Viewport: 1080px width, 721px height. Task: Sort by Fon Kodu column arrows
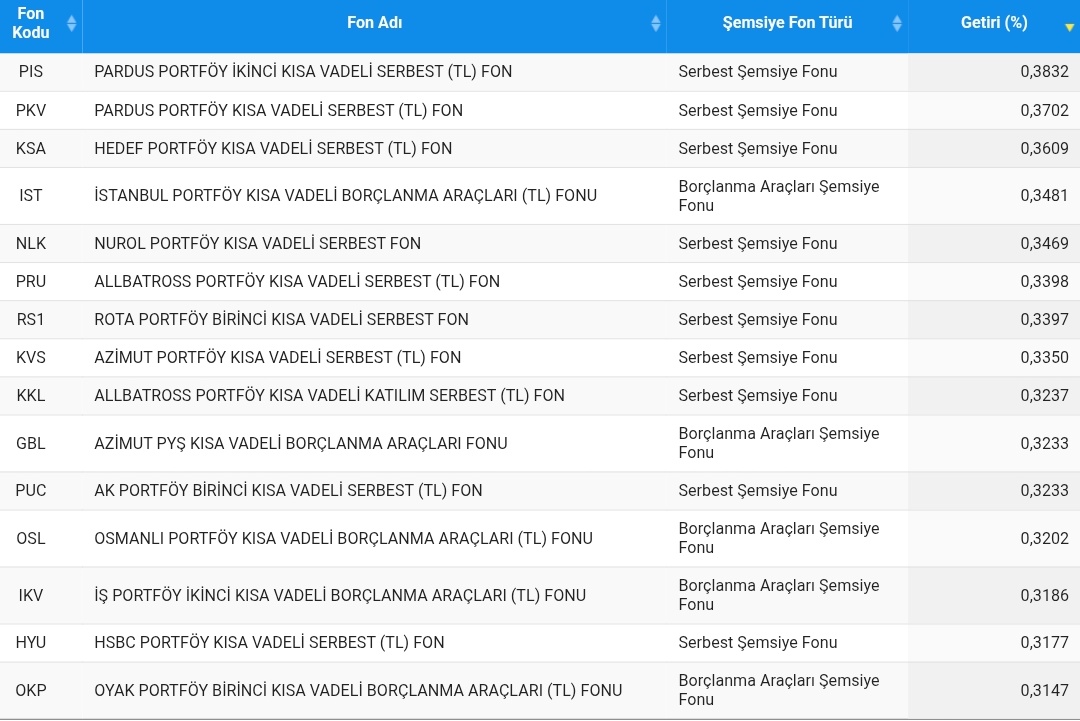71,23
